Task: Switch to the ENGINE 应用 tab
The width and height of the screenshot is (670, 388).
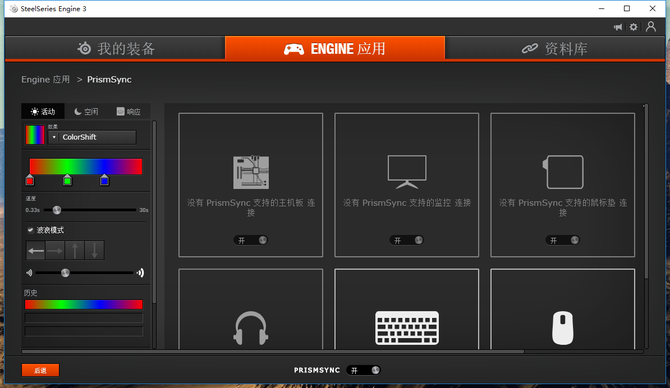Action: point(335,48)
